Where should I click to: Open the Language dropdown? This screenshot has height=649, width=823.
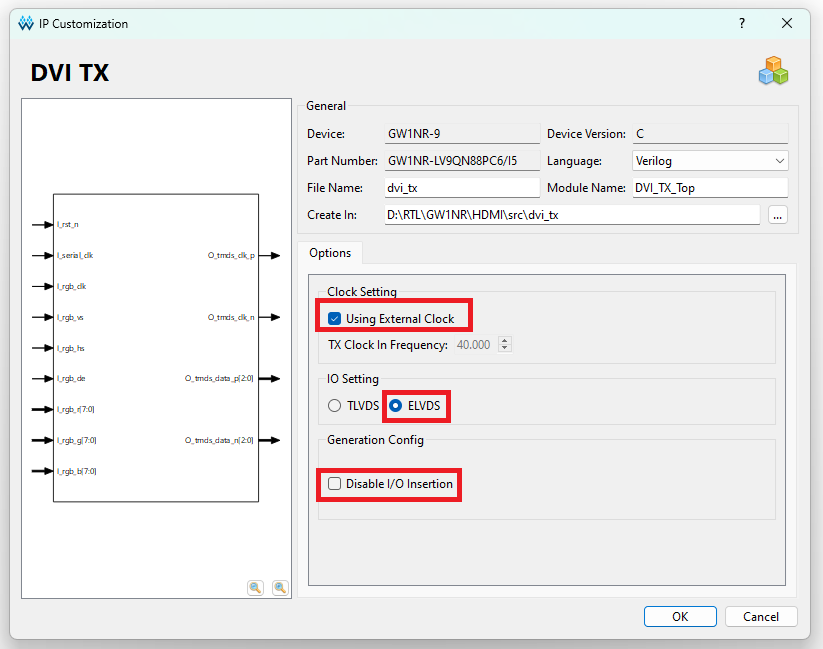710,160
